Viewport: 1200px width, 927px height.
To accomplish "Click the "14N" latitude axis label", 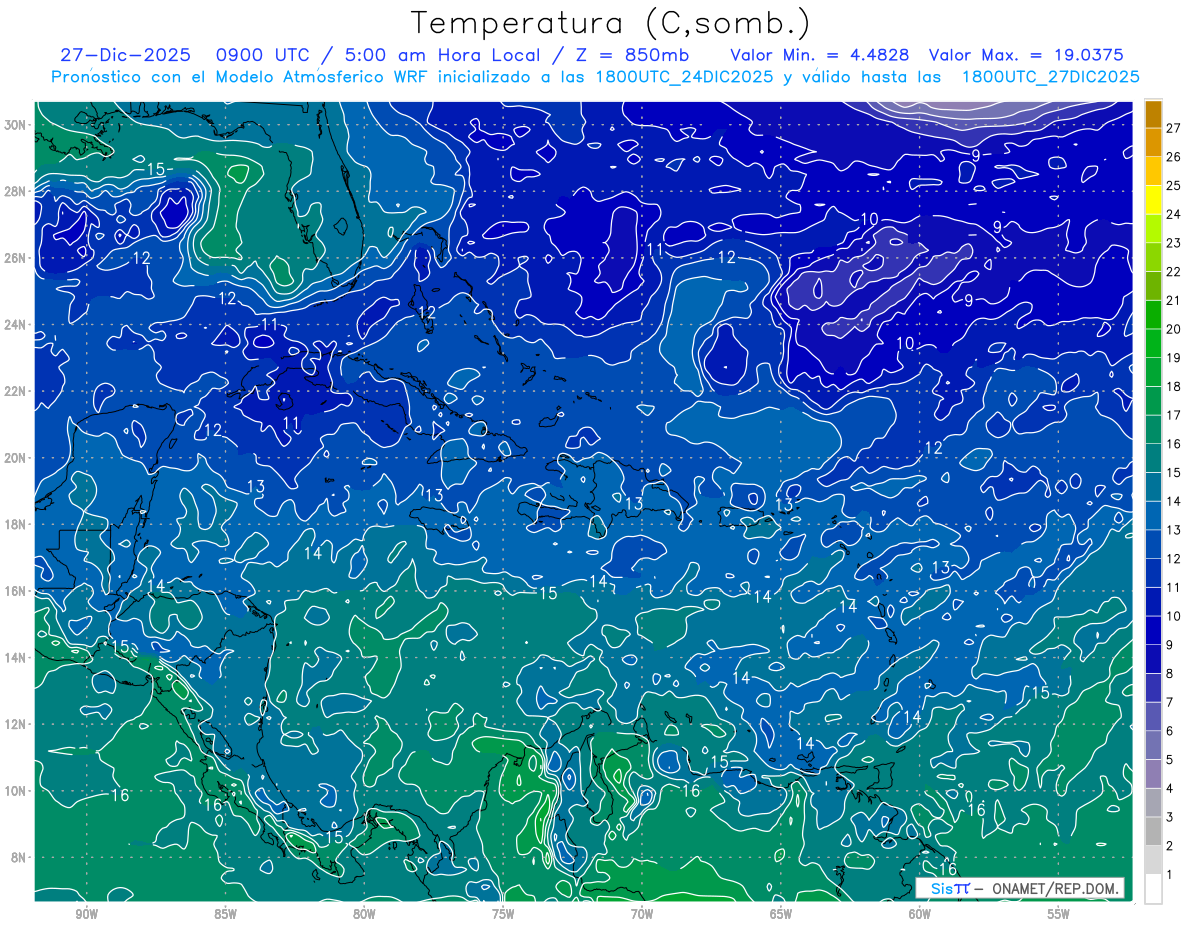I will click(17, 658).
